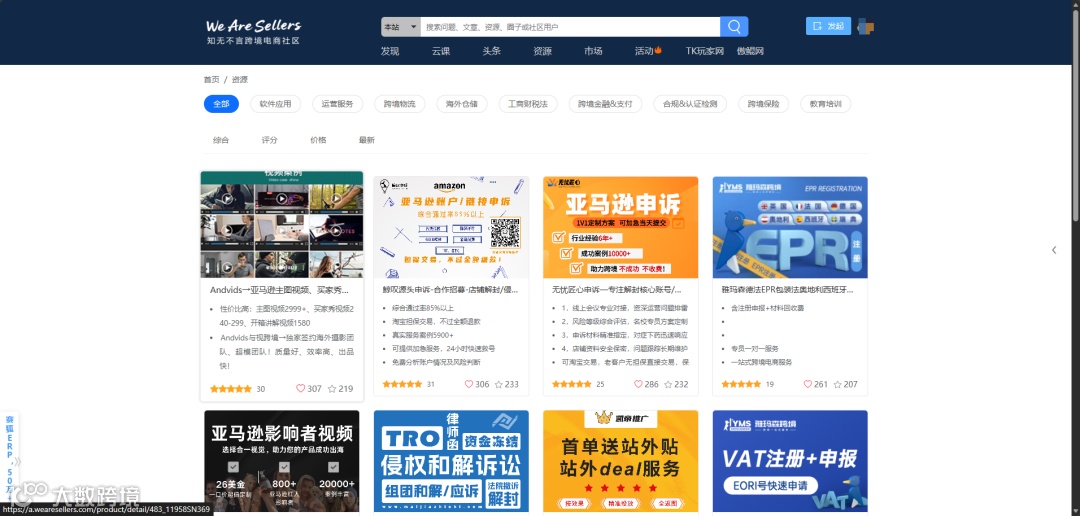
Task: Filter by 跨境保险 category
Action: (763, 104)
